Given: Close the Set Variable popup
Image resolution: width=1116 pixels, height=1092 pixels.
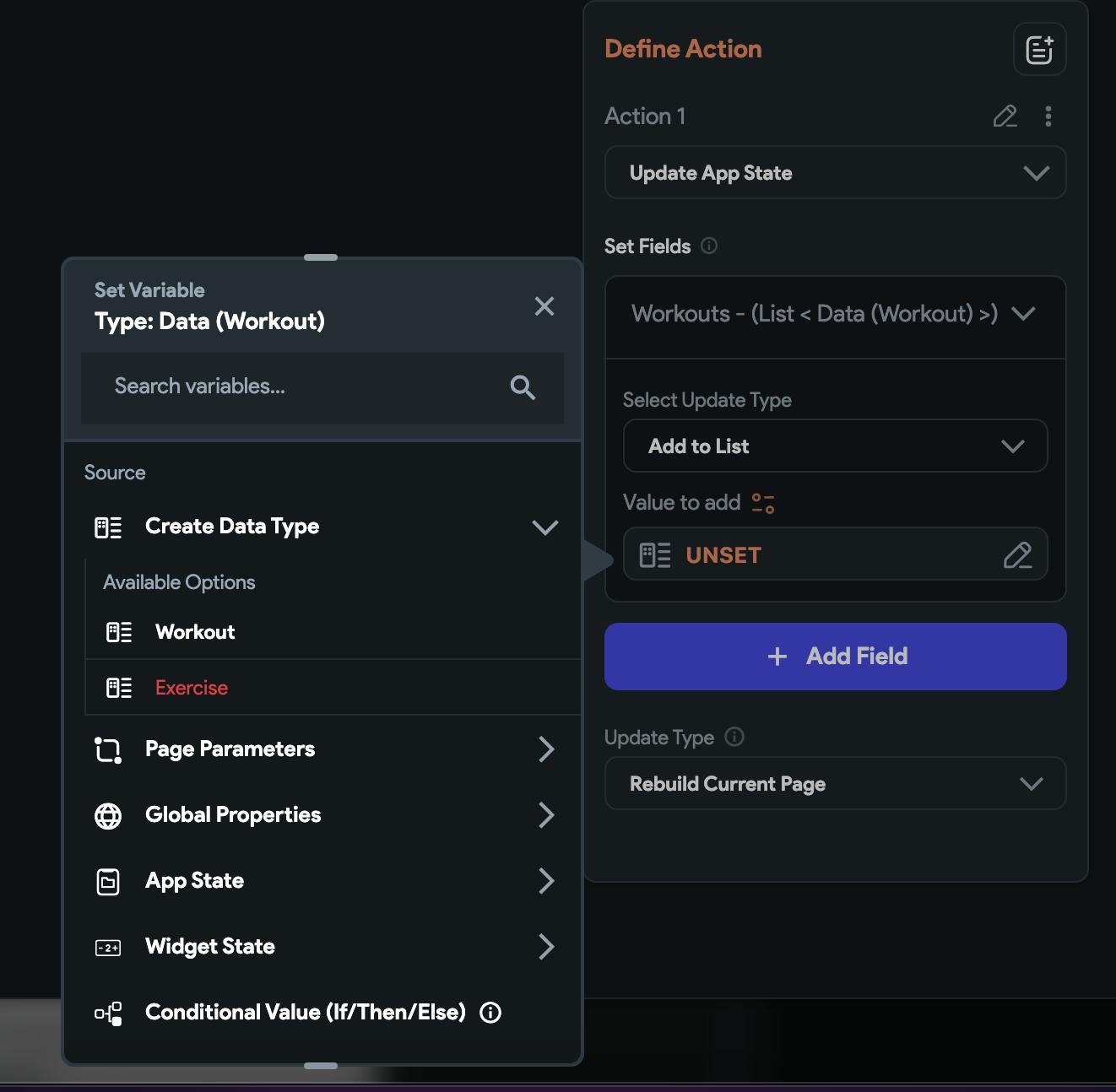Looking at the screenshot, I should 544,305.
